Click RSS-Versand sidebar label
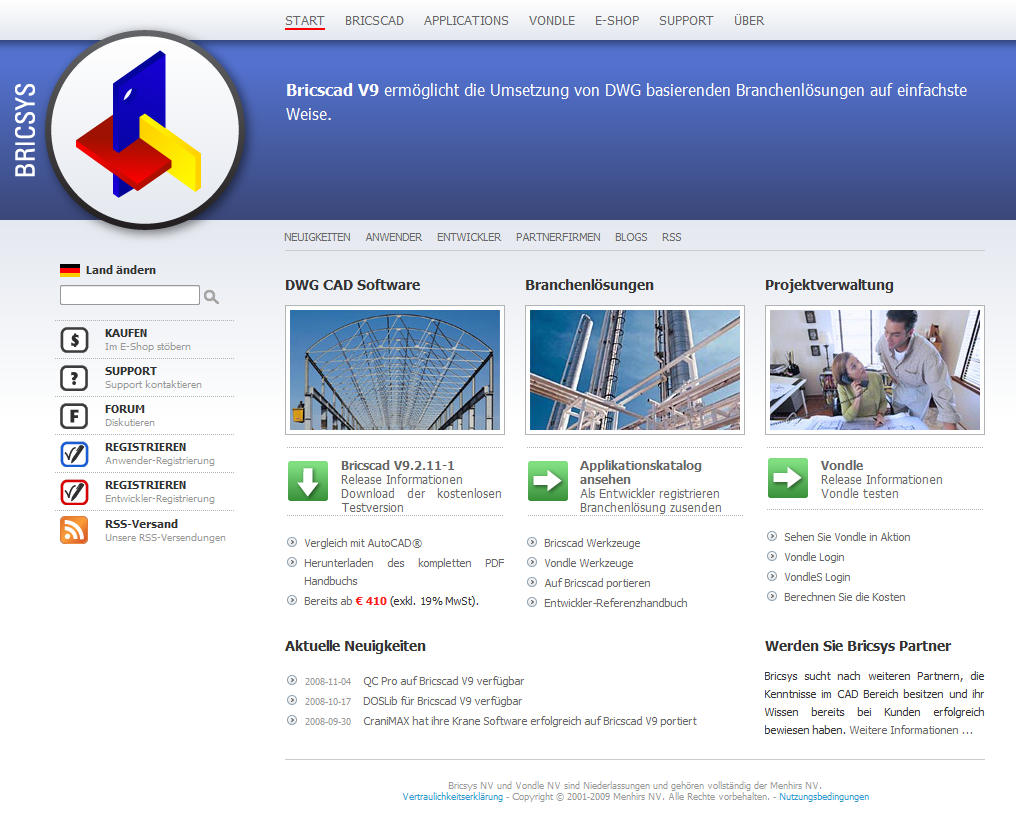Screen dimensions: 1016x822 (165, 531)
